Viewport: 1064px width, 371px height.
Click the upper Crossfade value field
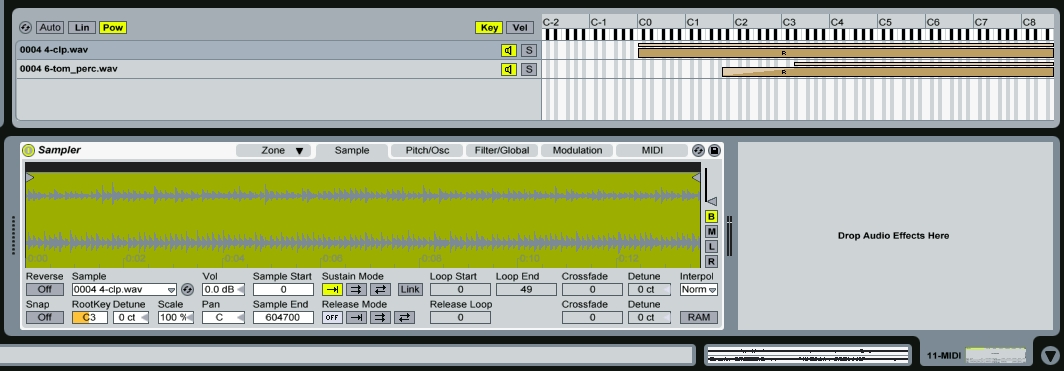[592, 290]
